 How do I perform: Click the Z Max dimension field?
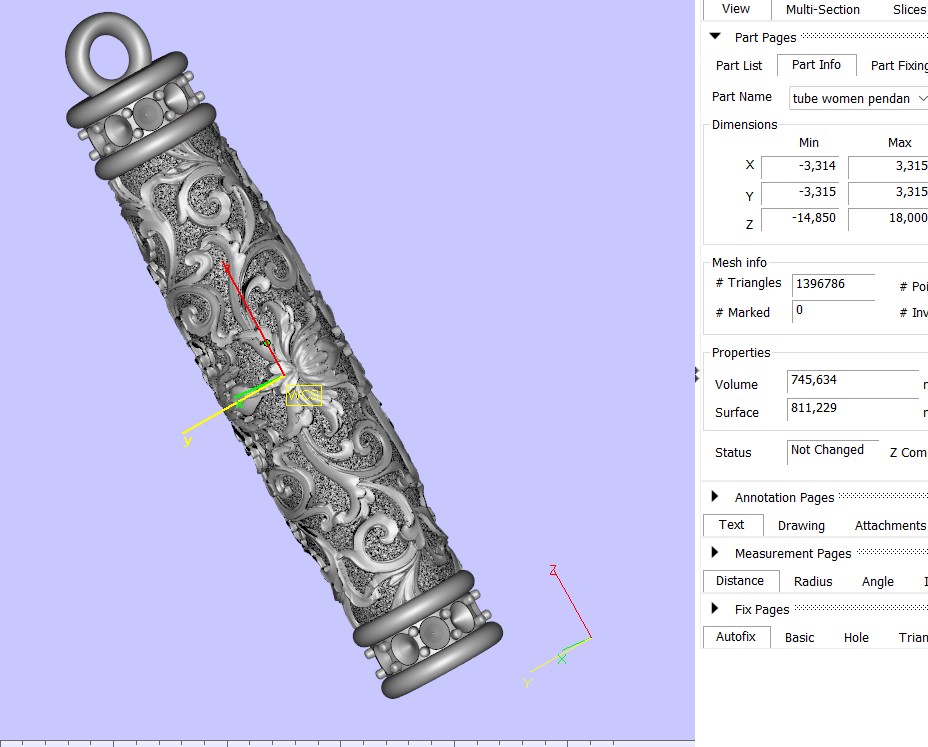point(888,218)
